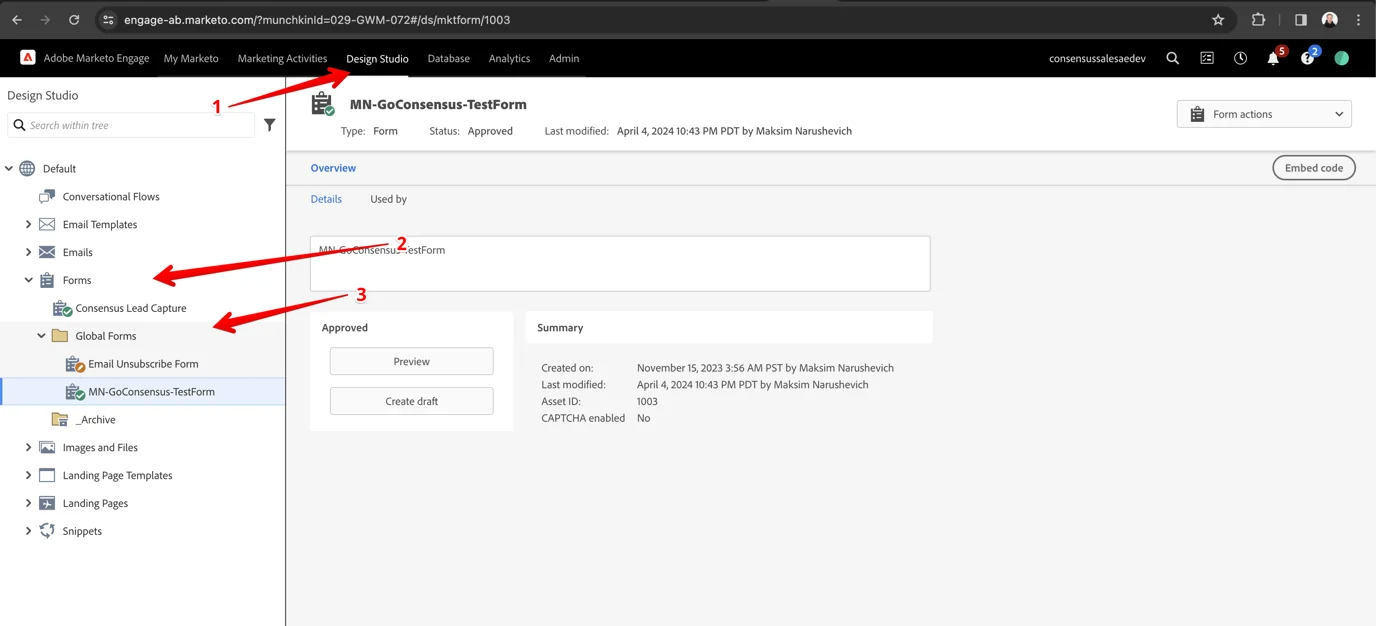The height and width of the screenshot is (626, 1376).
Task: Open the global search magnifier icon
Action: pyautogui.click(x=1173, y=58)
